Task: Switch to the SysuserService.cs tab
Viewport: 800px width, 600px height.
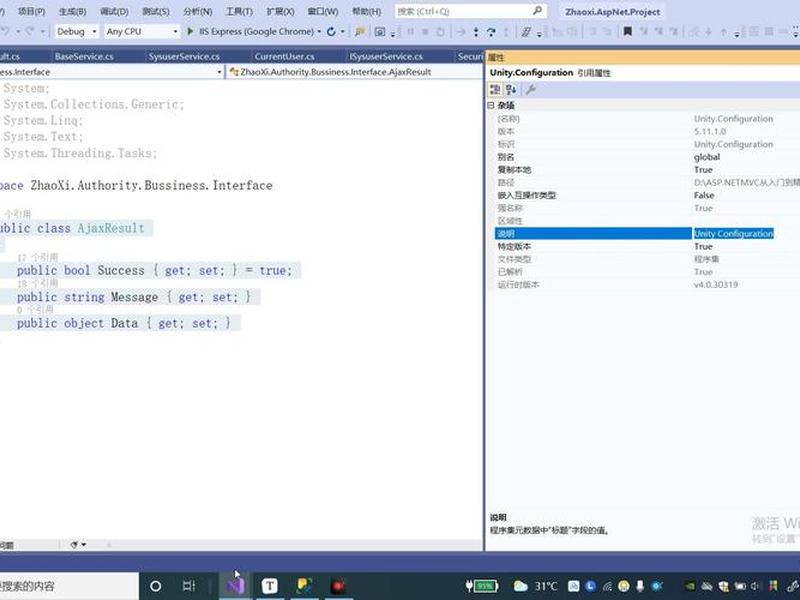Action: click(184, 57)
